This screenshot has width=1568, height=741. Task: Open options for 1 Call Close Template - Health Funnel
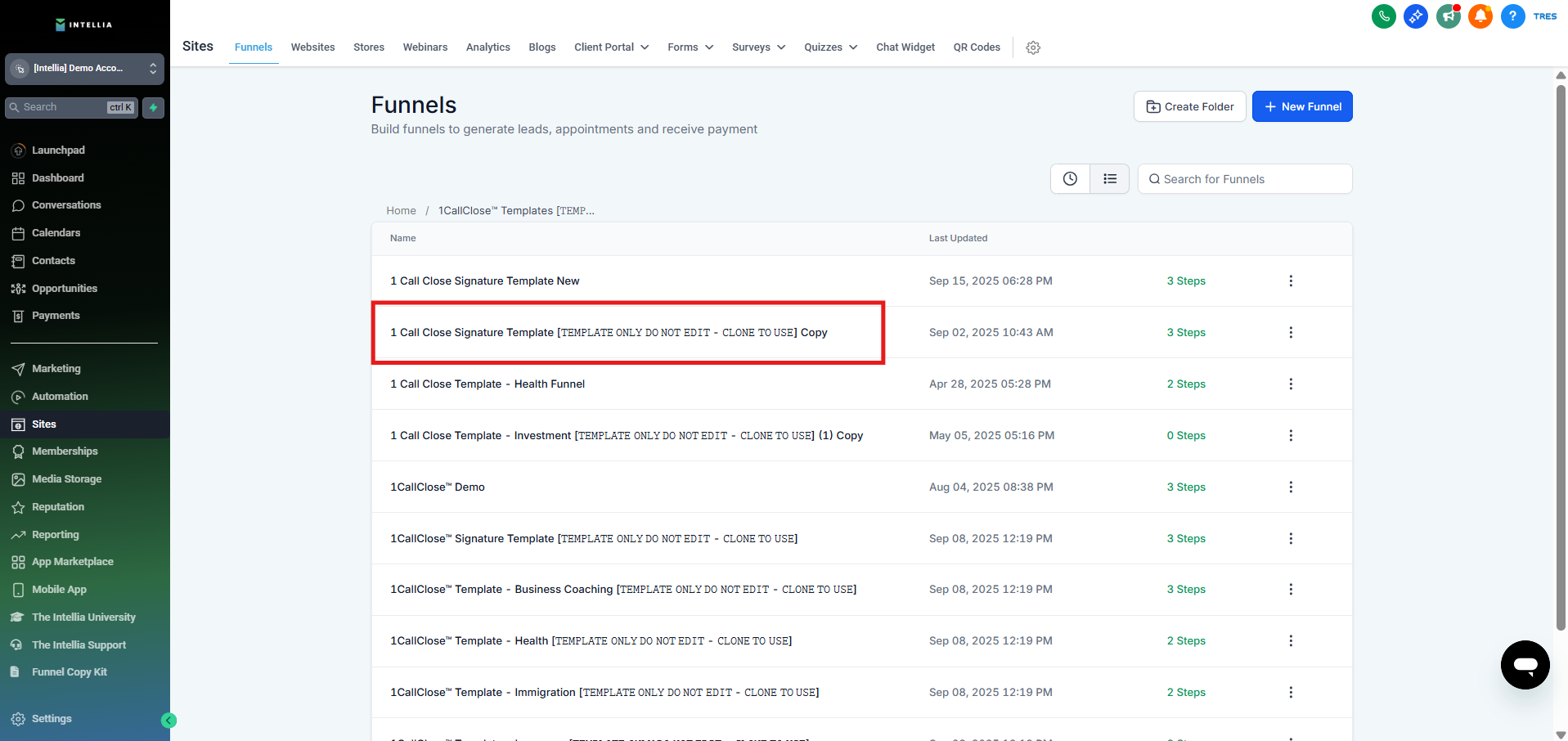point(1291,384)
